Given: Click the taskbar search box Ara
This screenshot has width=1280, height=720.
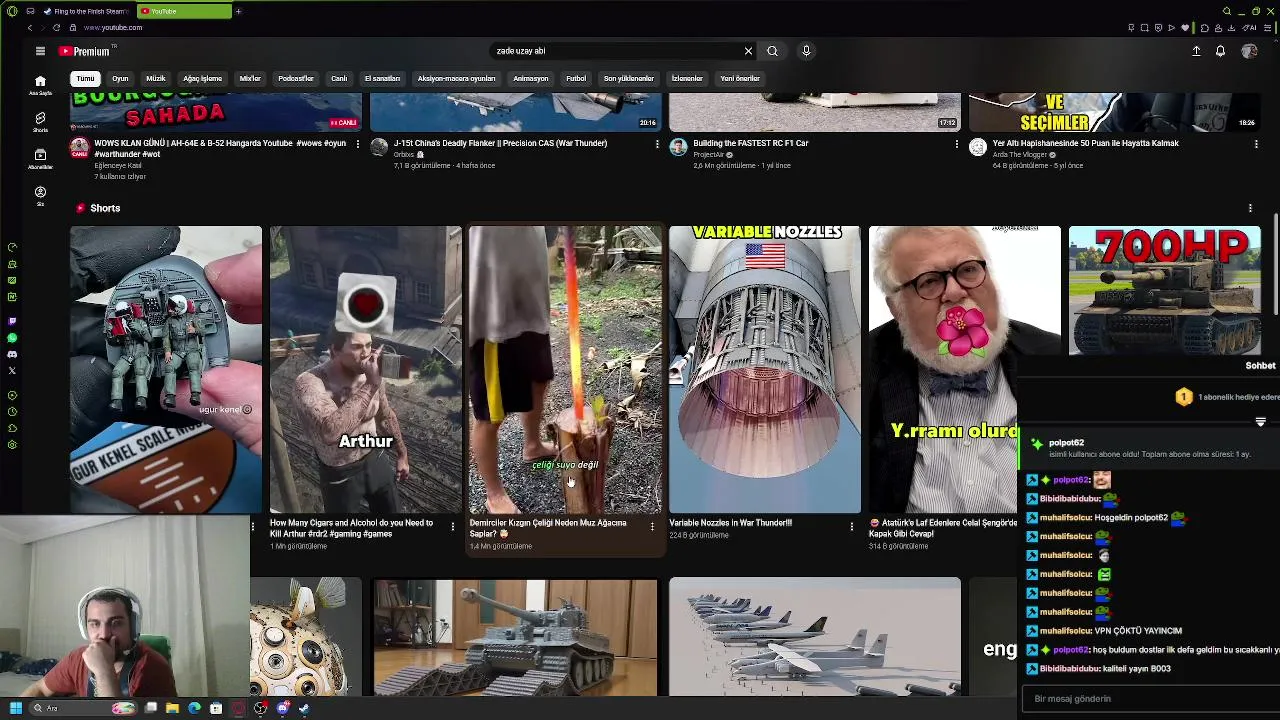Looking at the screenshot, I should tap(83, 708).
